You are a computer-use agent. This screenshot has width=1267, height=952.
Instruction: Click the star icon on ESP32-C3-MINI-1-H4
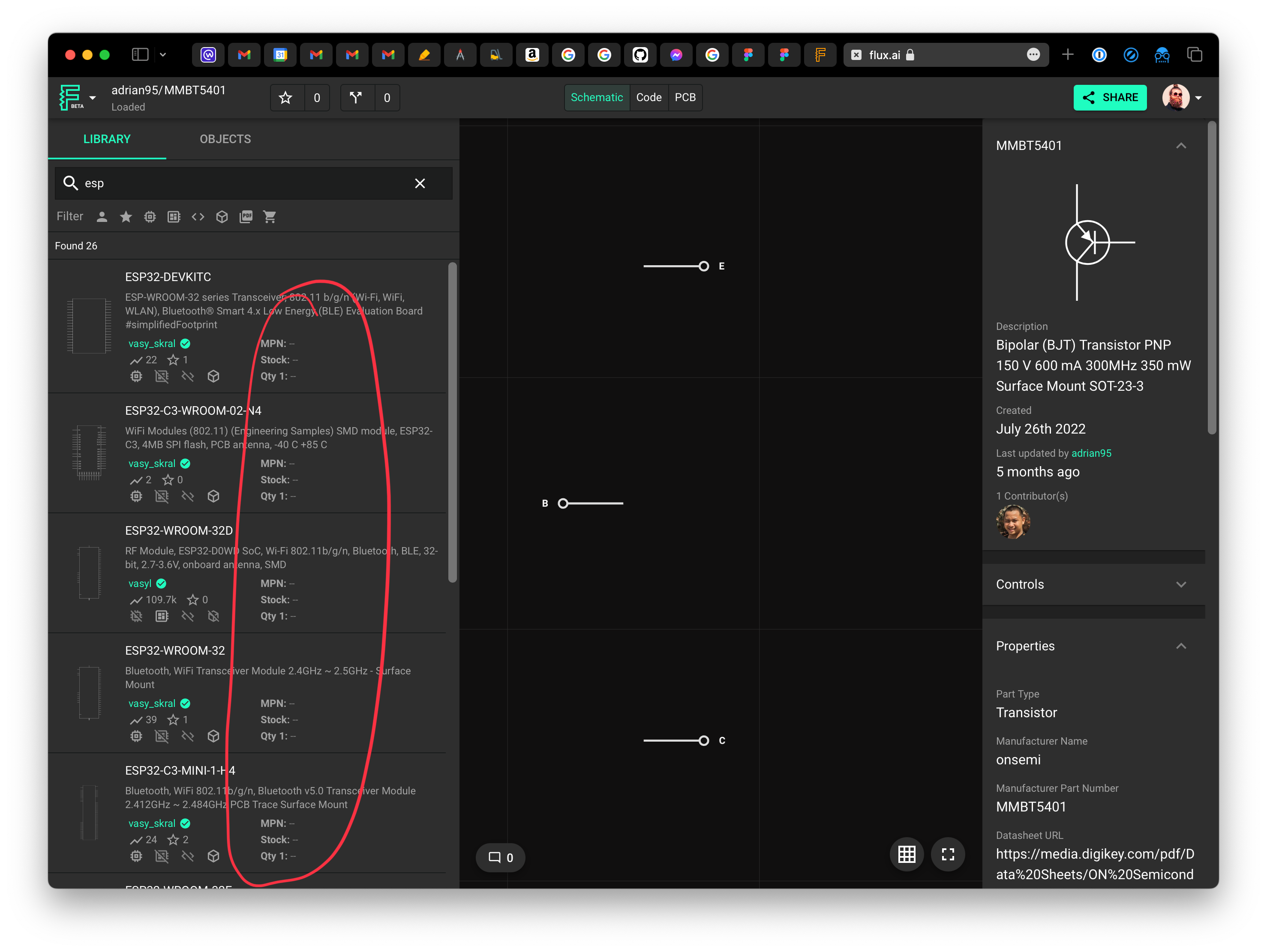[x=173, y=840]
